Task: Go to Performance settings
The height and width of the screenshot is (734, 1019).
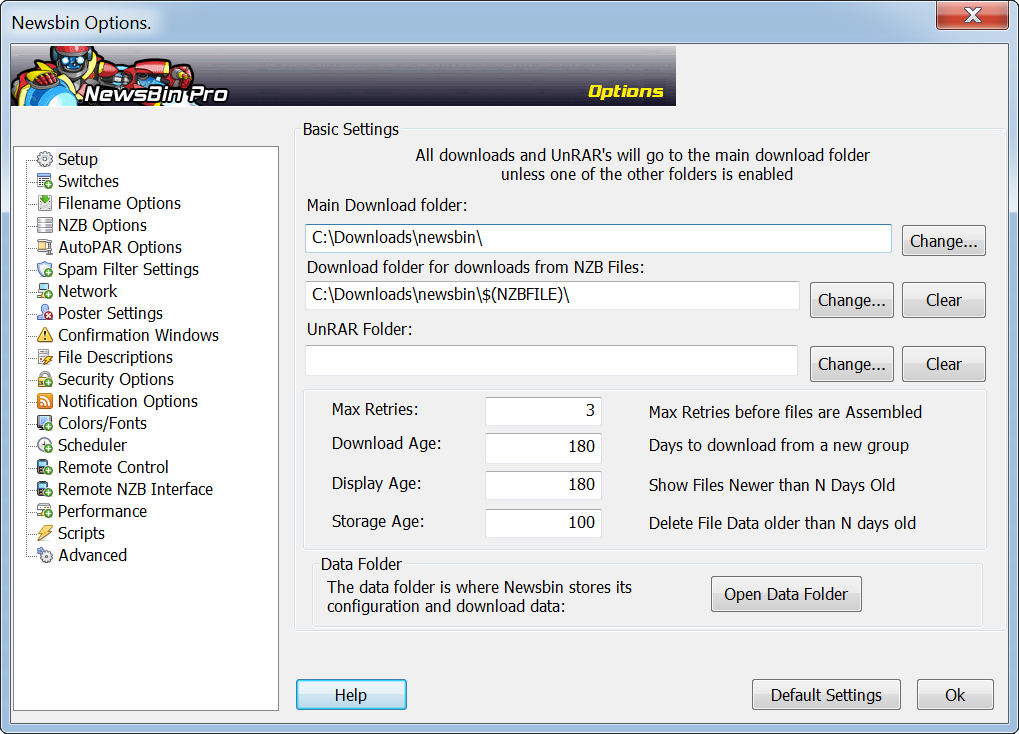Action: click(102, 512)
